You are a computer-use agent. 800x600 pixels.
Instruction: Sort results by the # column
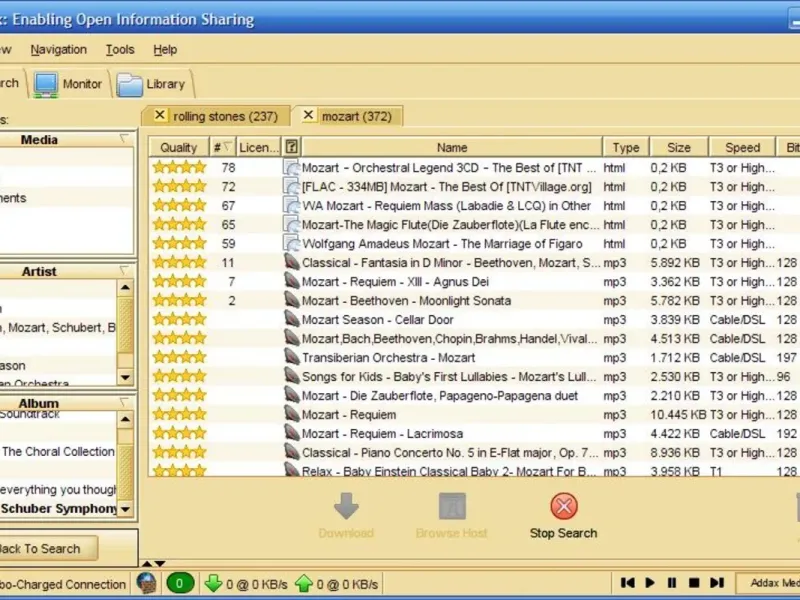tap(222, 147)
